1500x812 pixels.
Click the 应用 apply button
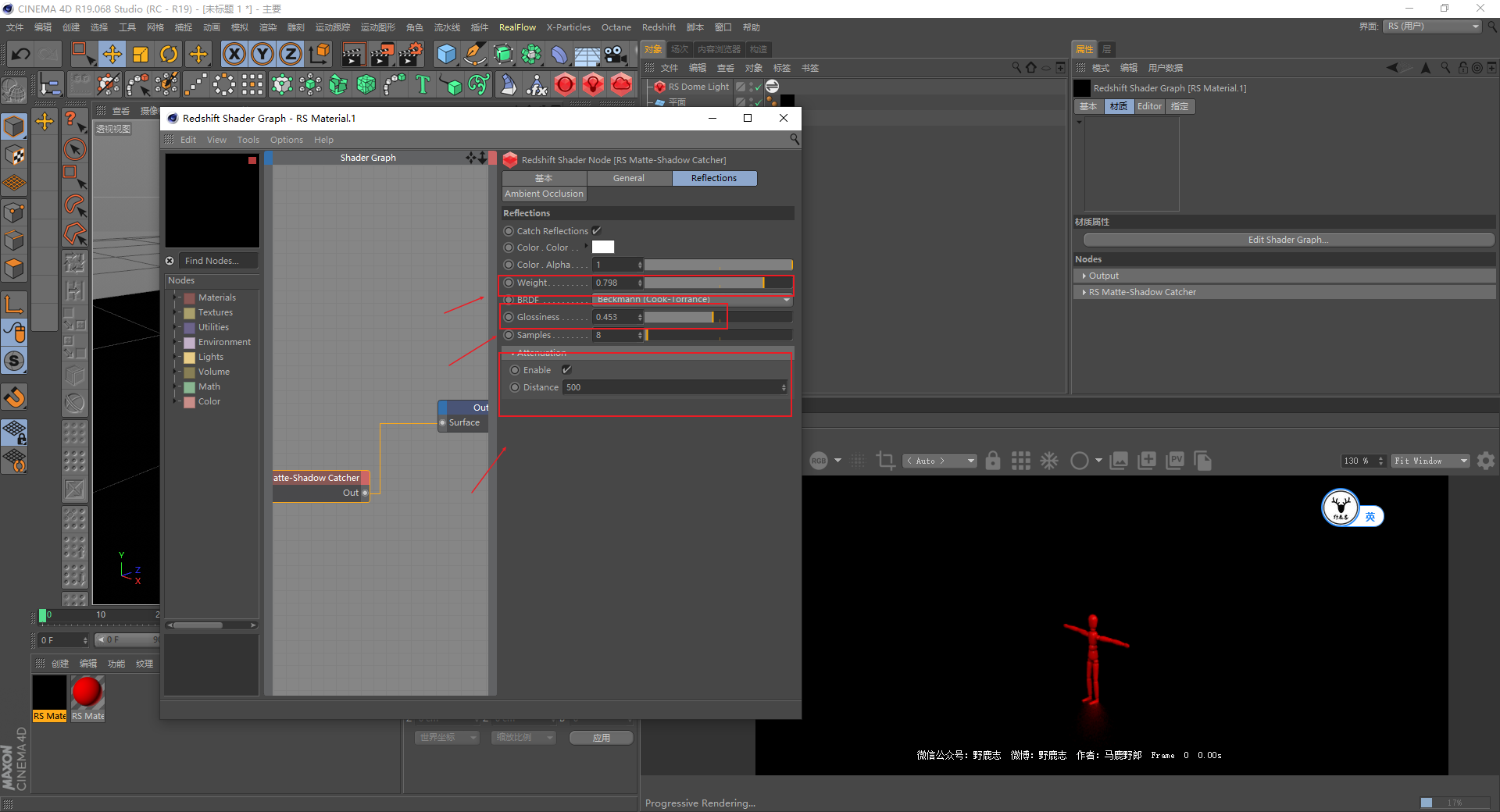(x=601, y=738)
